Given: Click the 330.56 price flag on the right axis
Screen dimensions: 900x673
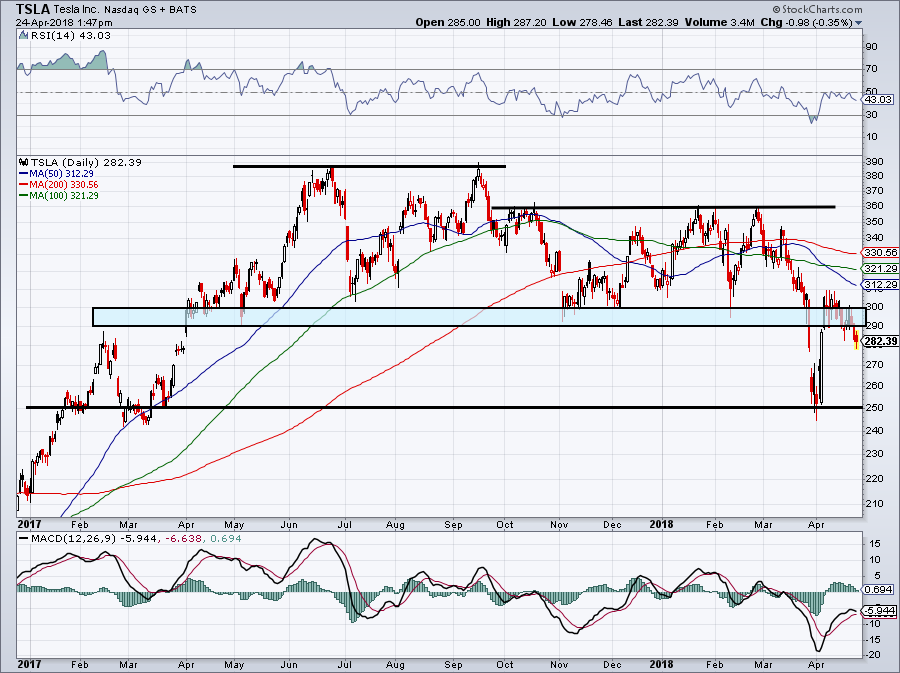Looking at the screenshot, I should (x=878, y=252).
